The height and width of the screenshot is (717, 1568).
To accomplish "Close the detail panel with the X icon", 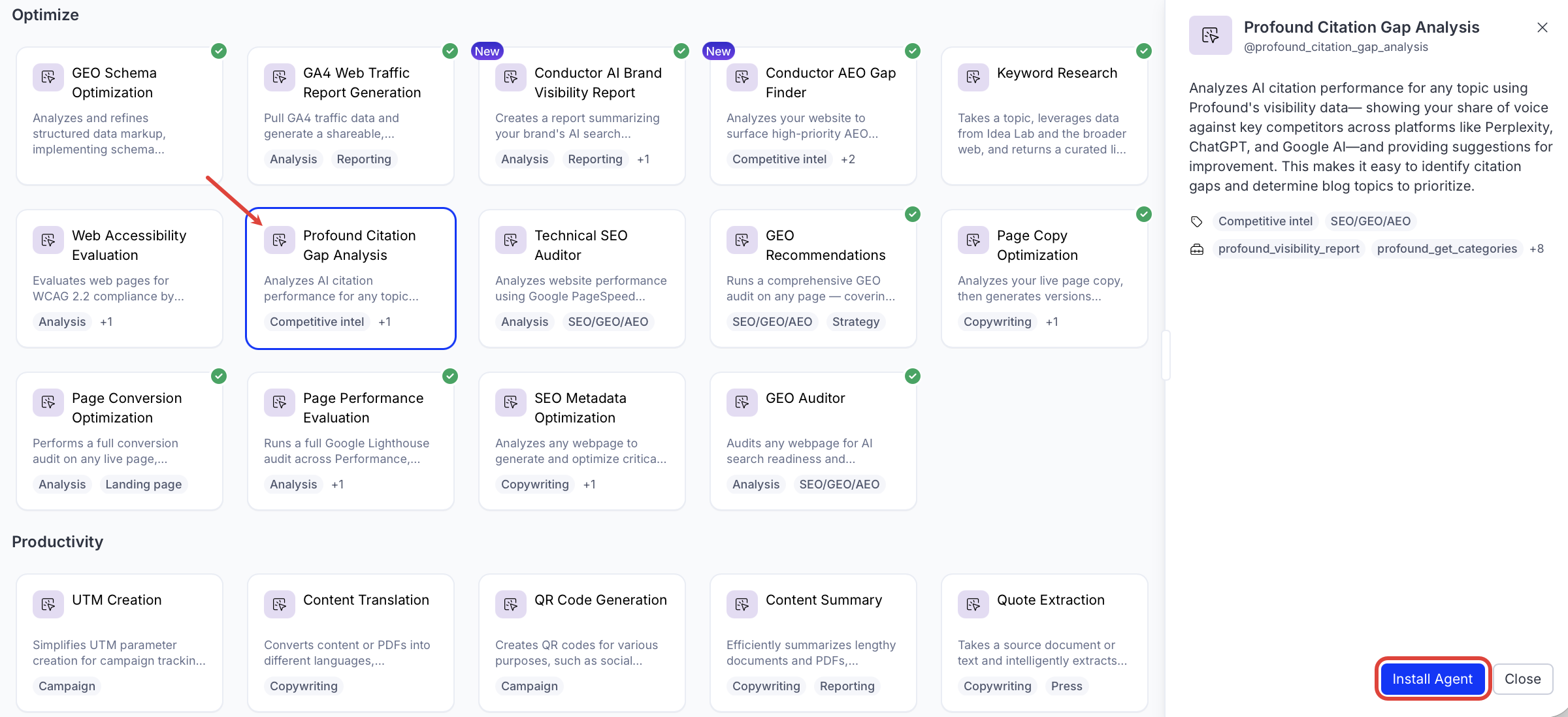I will (1543, 27).
